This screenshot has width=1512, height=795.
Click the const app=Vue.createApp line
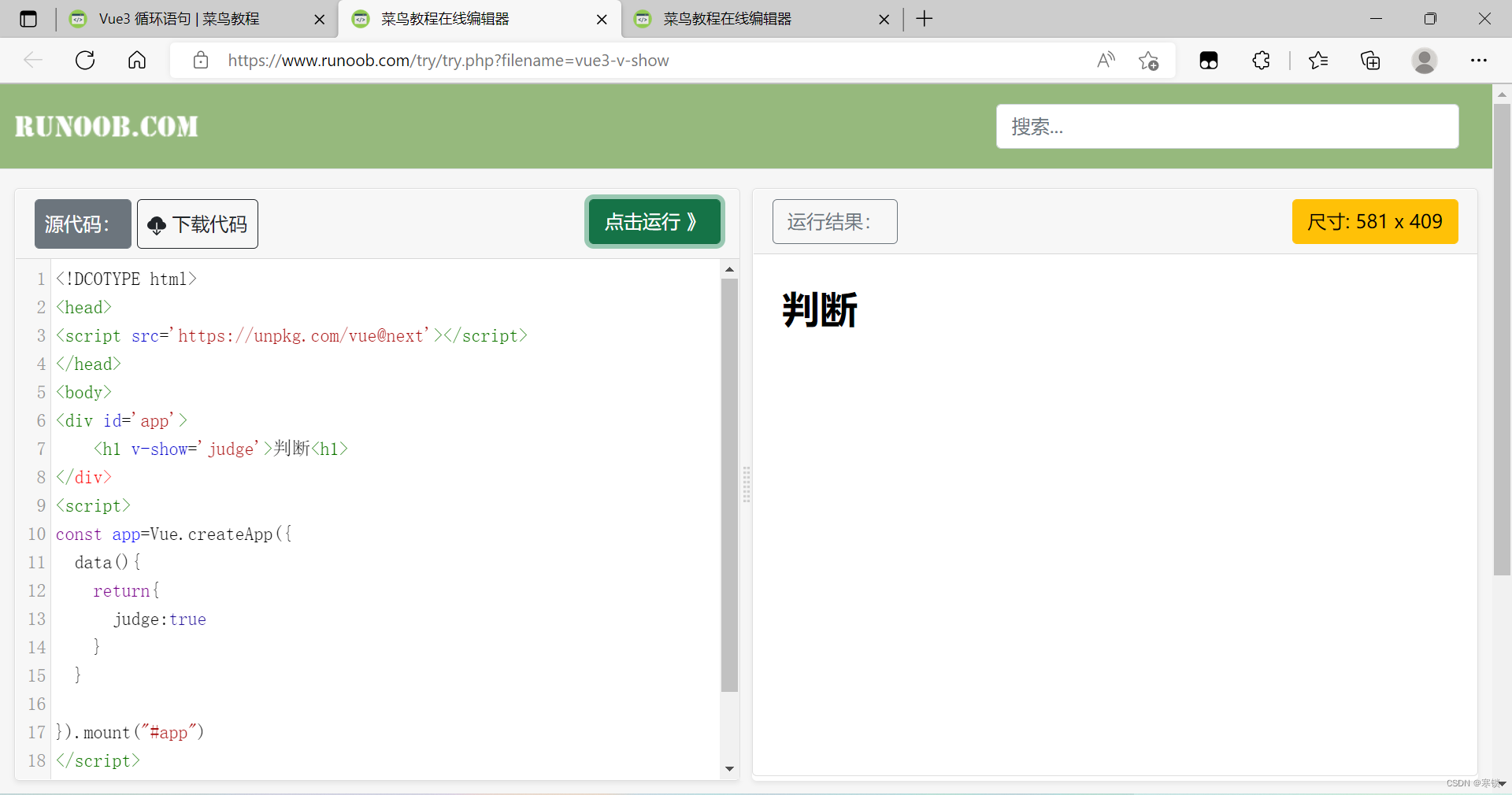(173, 534)
